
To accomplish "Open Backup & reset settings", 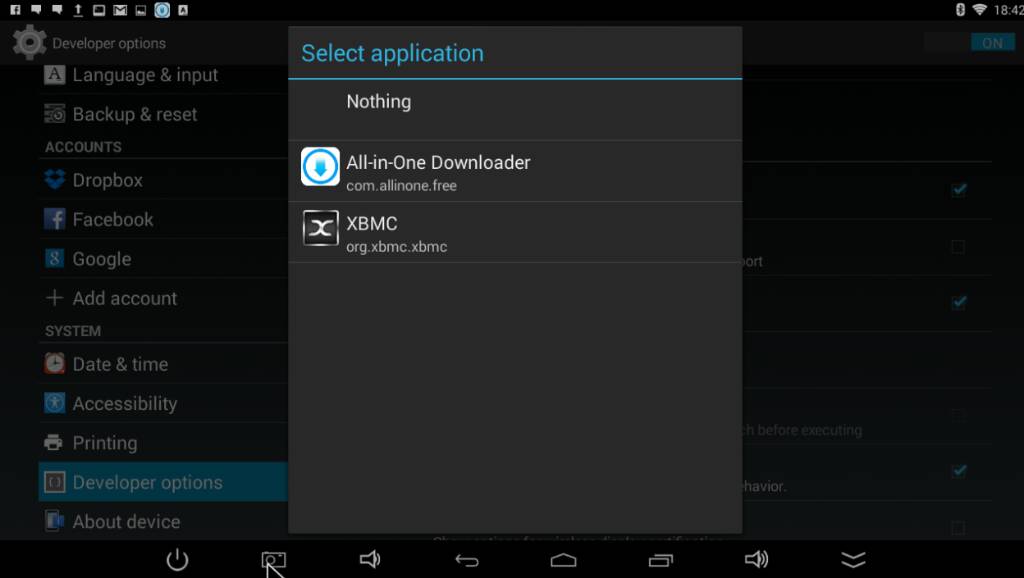I will click(x=135, y=115).
